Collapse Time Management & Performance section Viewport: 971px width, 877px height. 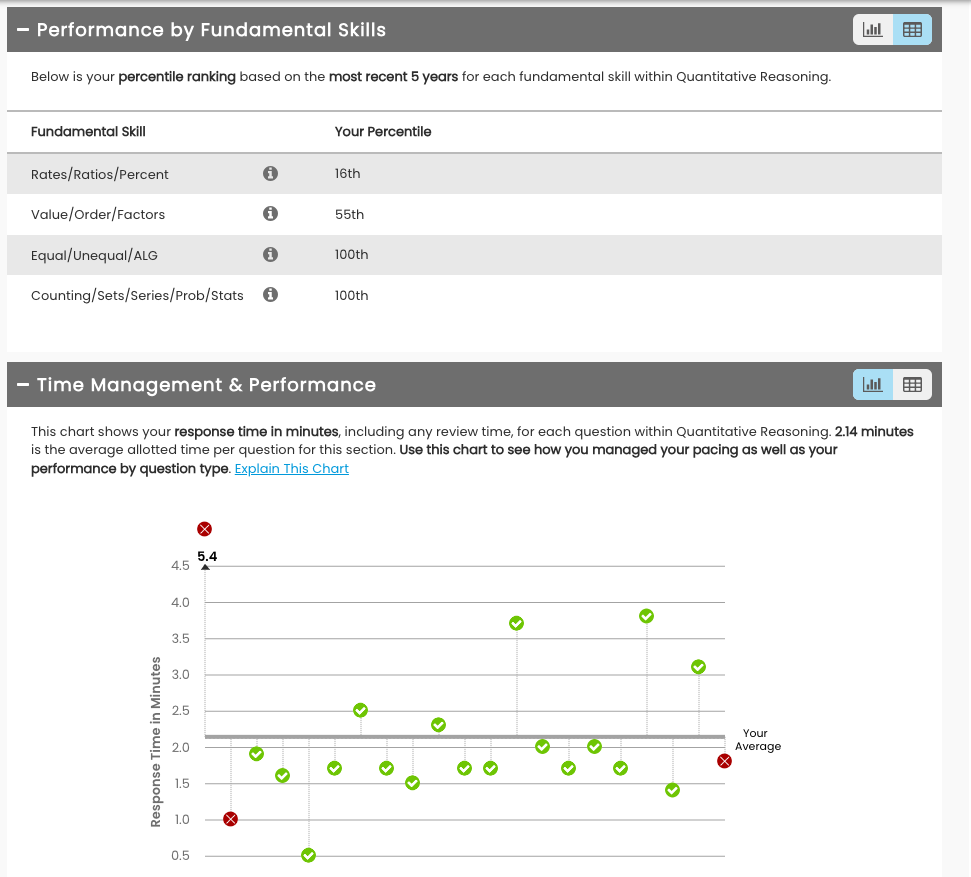tap(23, 385)
